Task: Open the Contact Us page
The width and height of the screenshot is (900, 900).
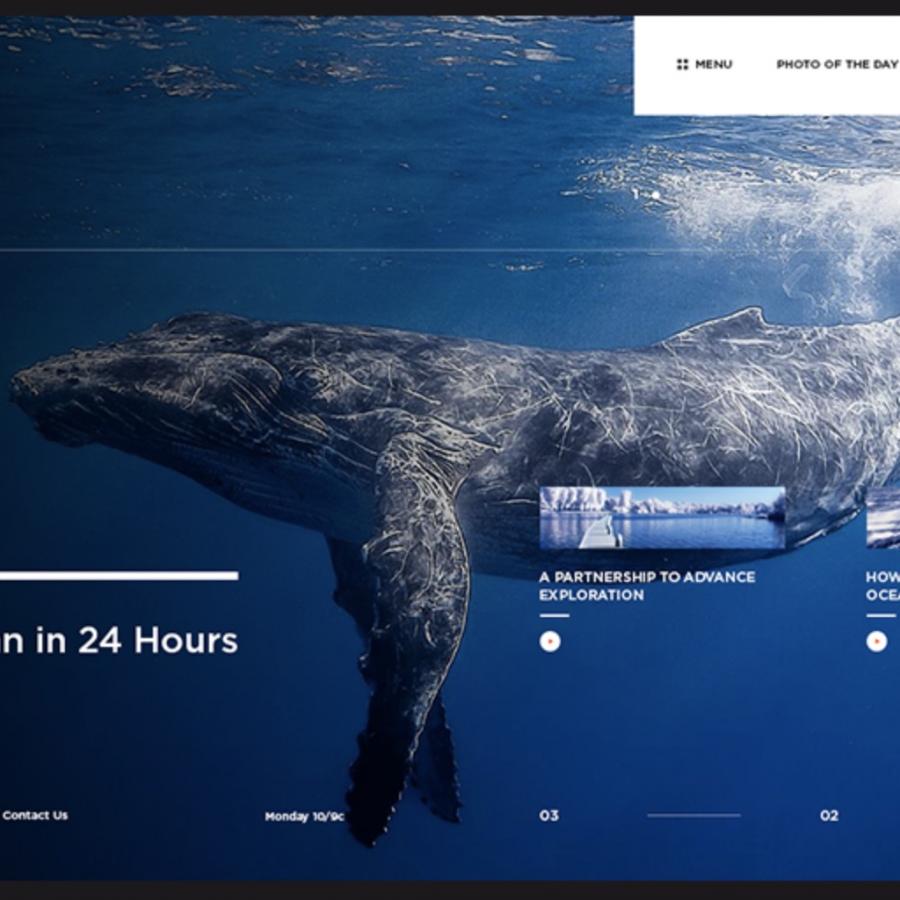Action: [x=36, y=816]
